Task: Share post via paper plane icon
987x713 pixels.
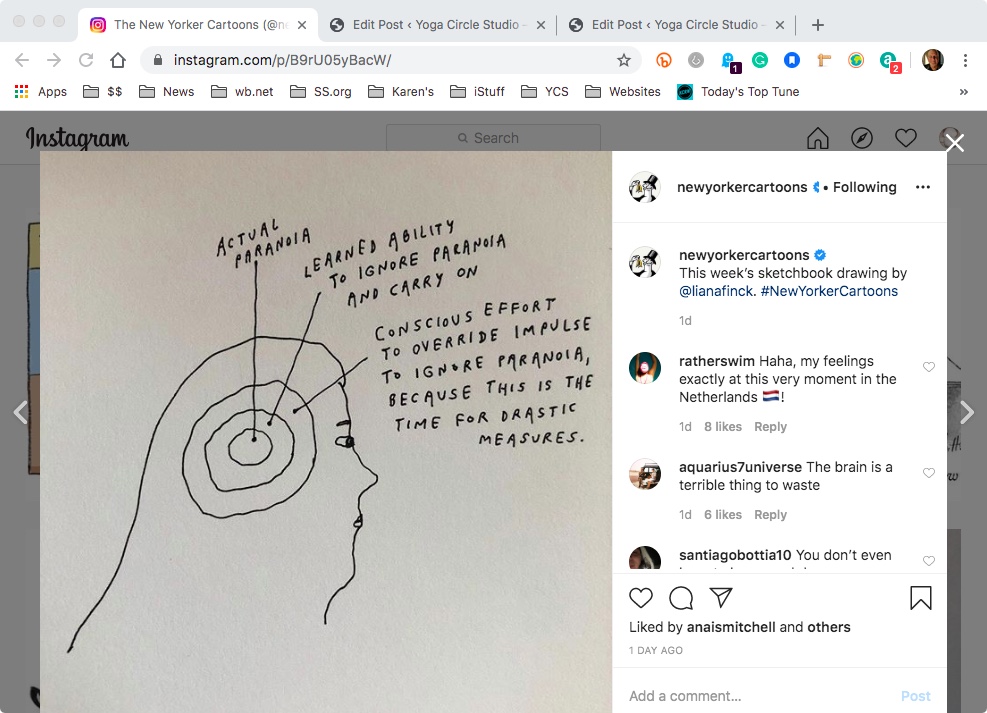Action: [x=721, y=597]
